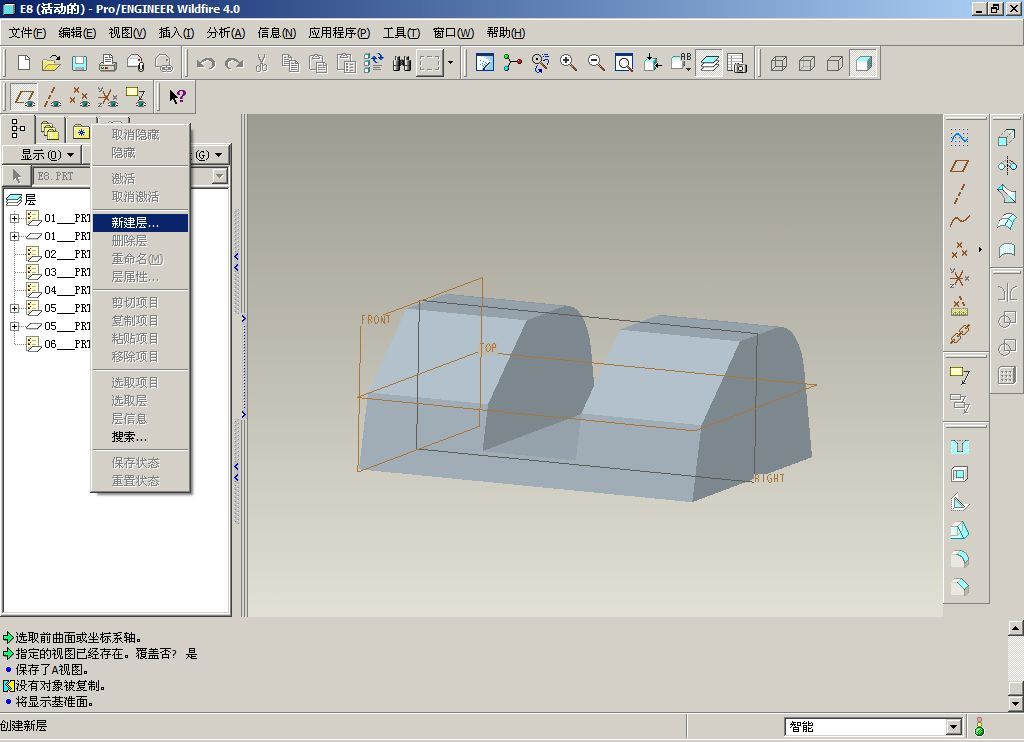1024x742 pixels.
Task: Toggle coordinate systems display
Action: pos(108,97)
